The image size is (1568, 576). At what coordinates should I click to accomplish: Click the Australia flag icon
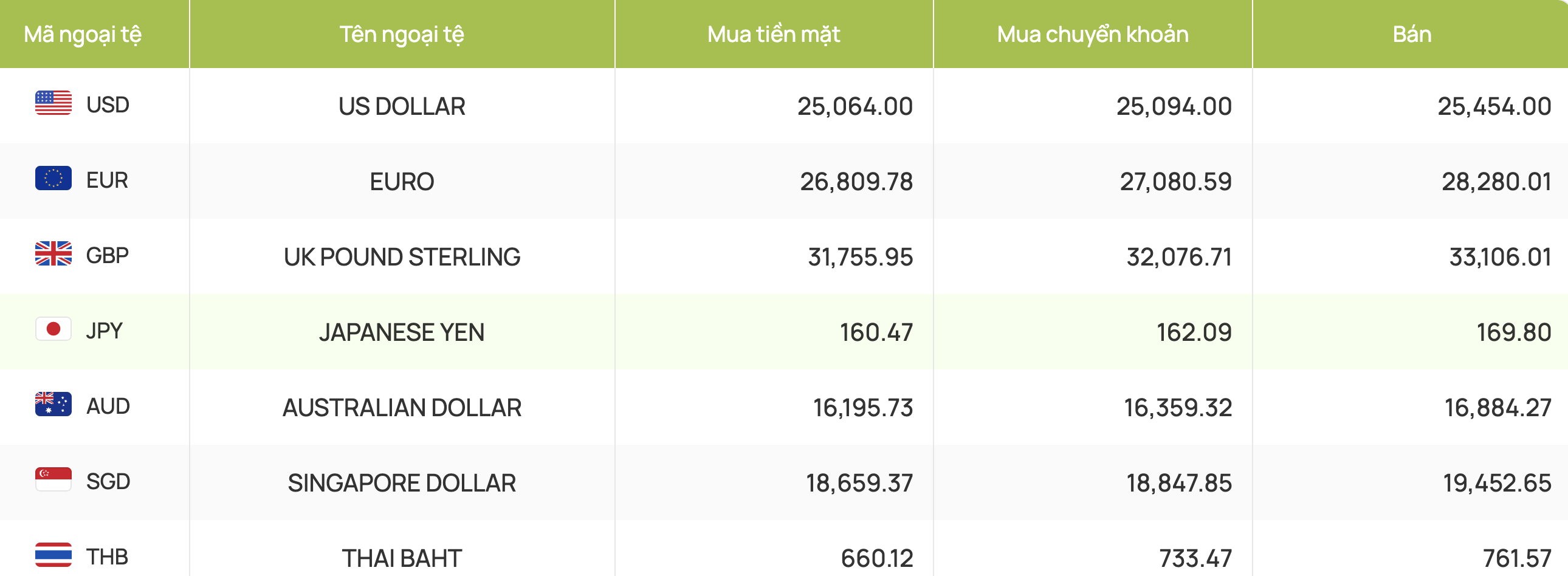coord(53,405)
